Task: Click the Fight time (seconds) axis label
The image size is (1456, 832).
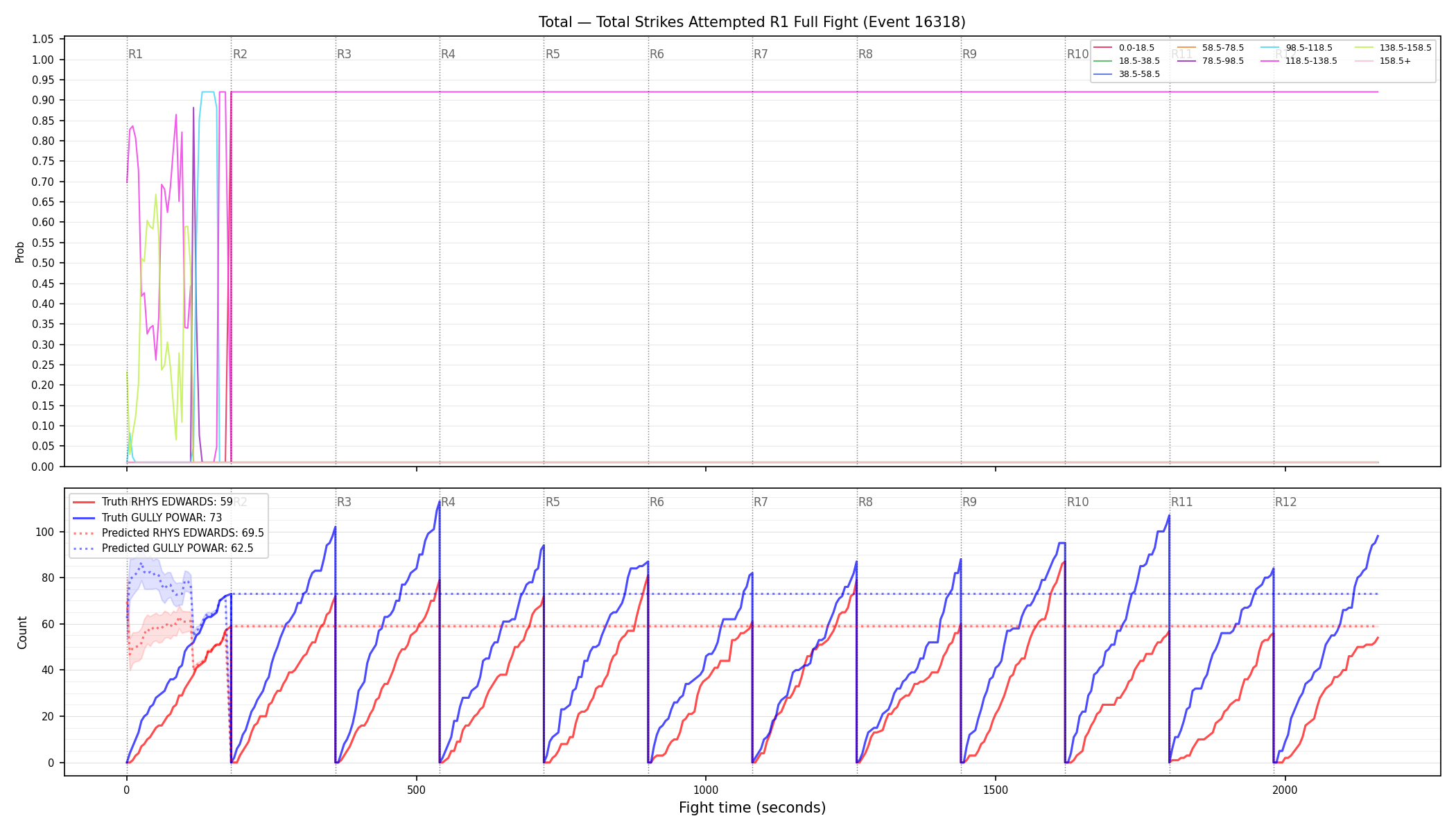Action: (x=752, y=808)
